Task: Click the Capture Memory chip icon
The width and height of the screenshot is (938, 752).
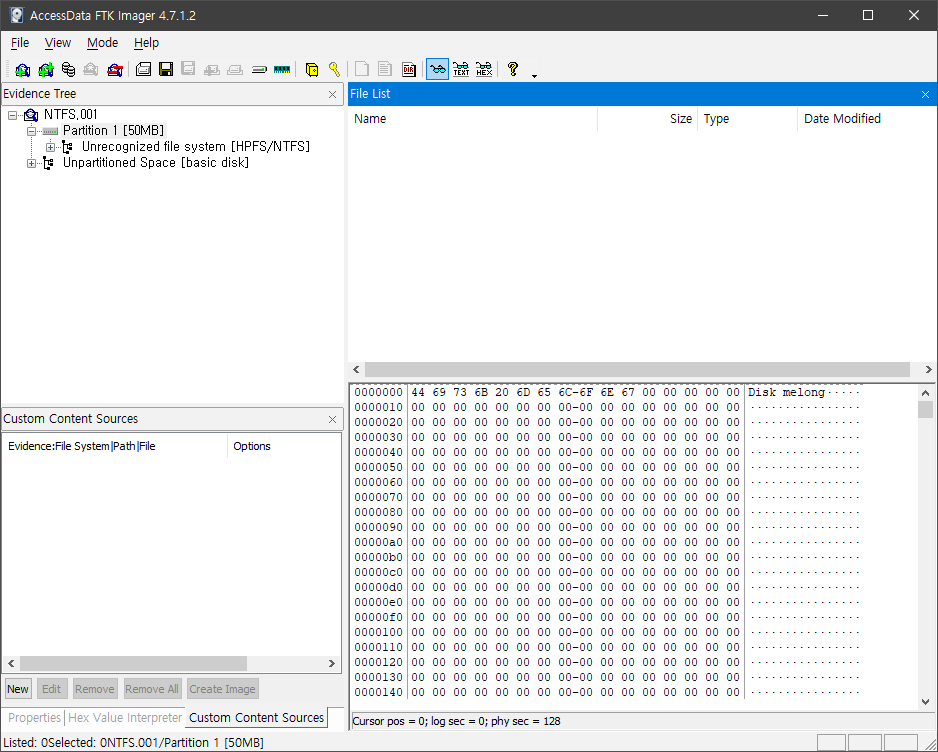Action: (x=282, y=69)
